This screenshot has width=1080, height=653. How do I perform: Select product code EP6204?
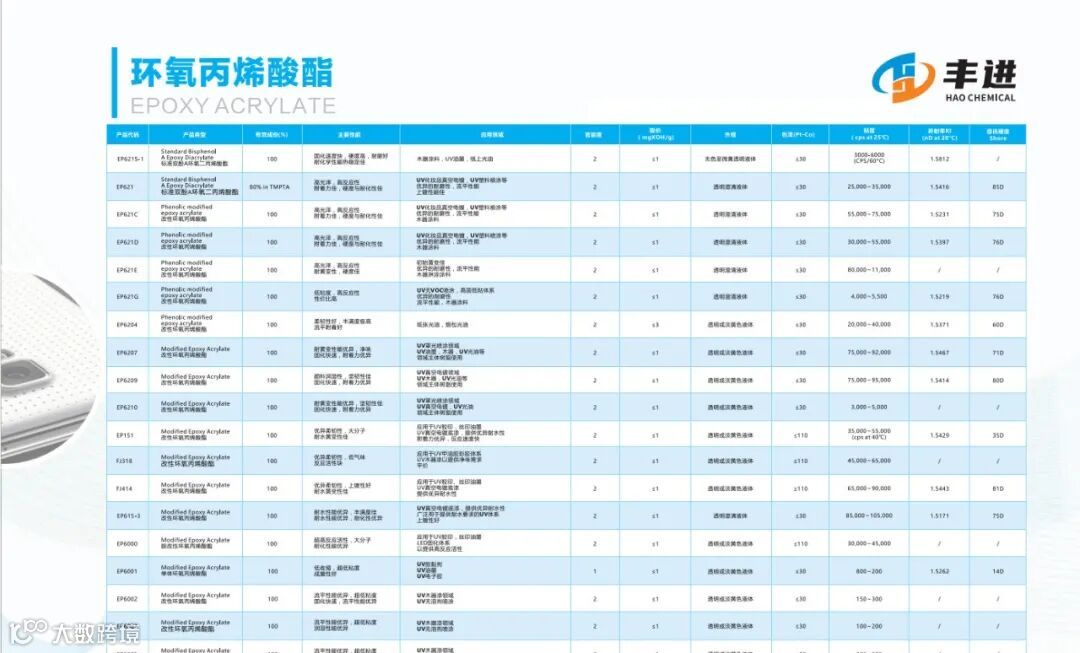(x=127, y=324)
